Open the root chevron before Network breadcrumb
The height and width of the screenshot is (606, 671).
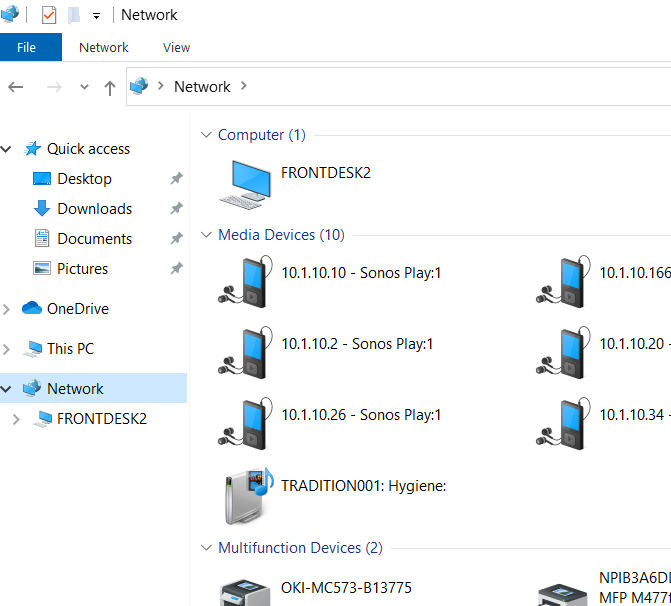point(161,86)
